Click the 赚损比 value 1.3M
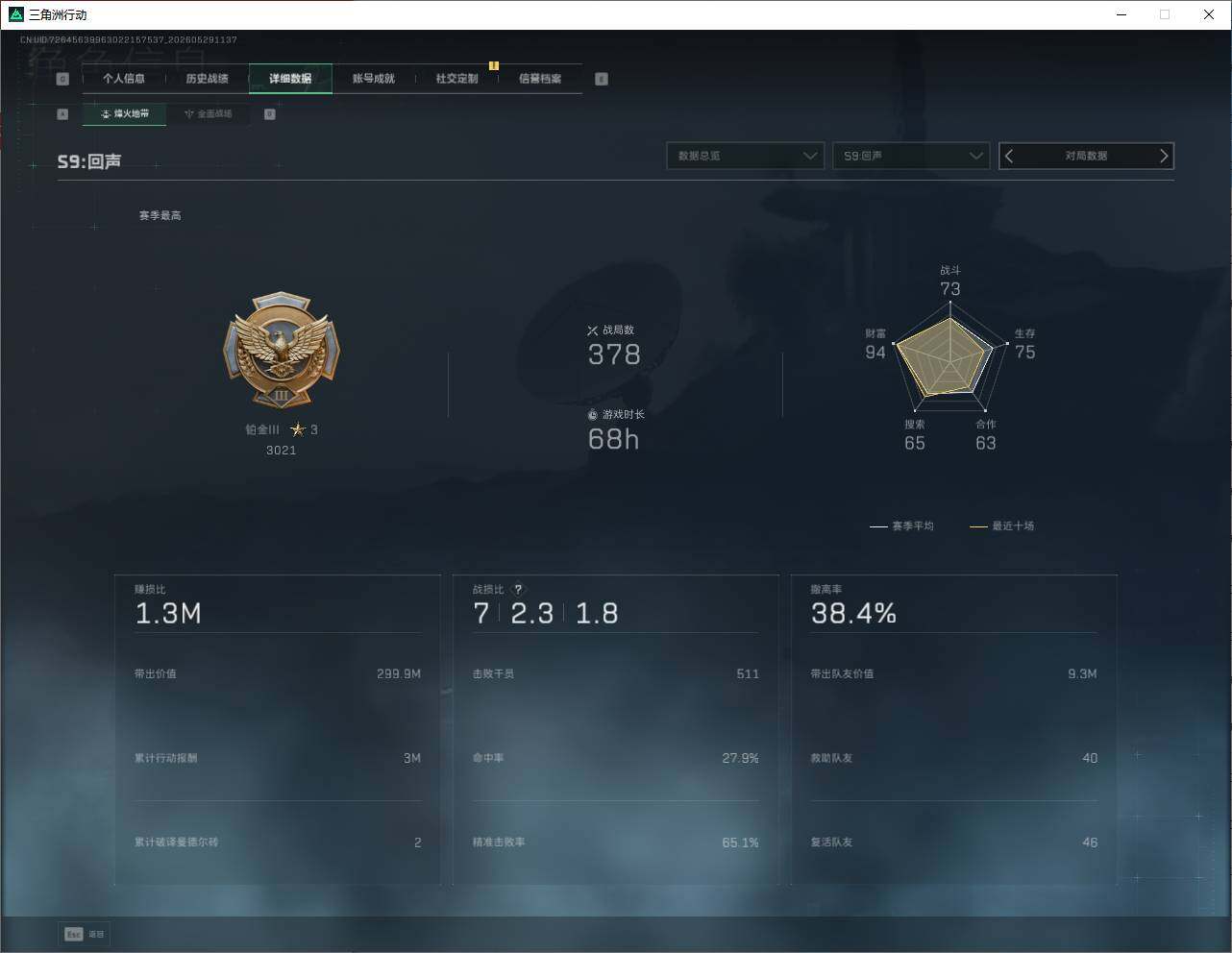This screenshot has height=953, width=1232. pyautogui.click(x=168, y=614)
